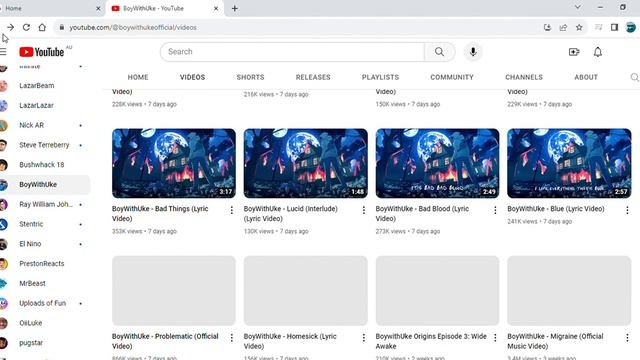This screenshot has height=360, width=640.
Task: Open options menu for Migraine video
Action: click(x=627, y=338)
